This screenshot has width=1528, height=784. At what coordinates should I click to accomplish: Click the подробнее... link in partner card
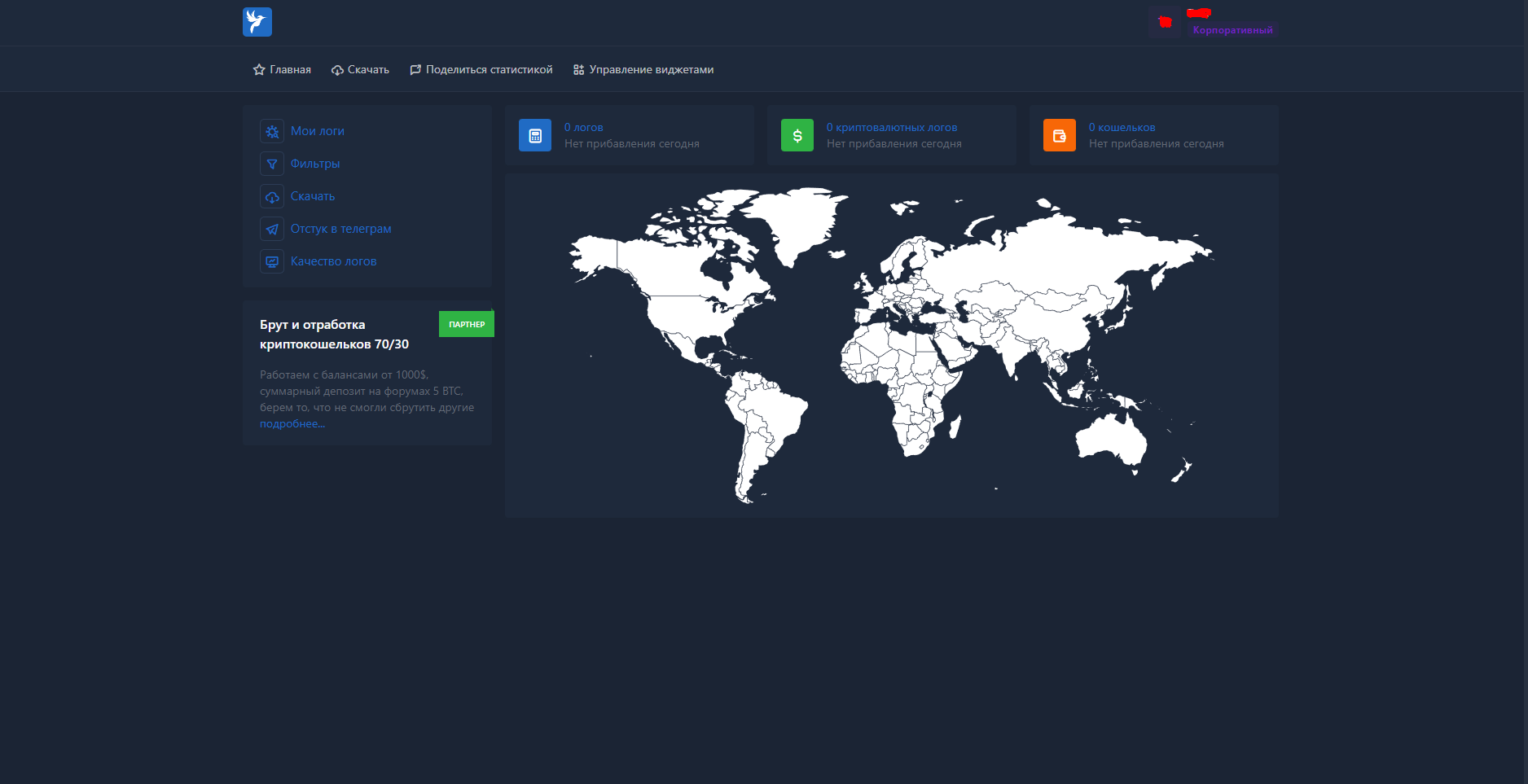tap(292, 424)
